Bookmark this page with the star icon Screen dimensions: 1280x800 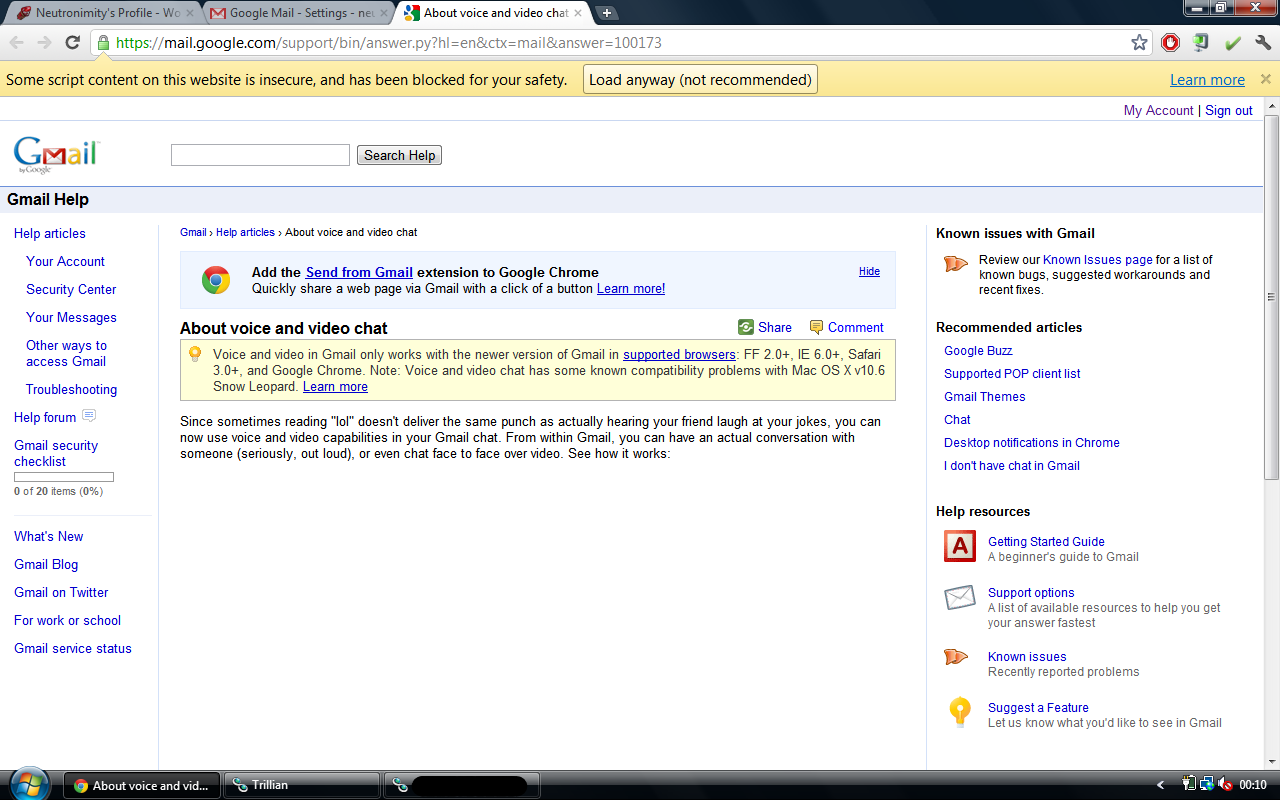[x=1139, y=42]
